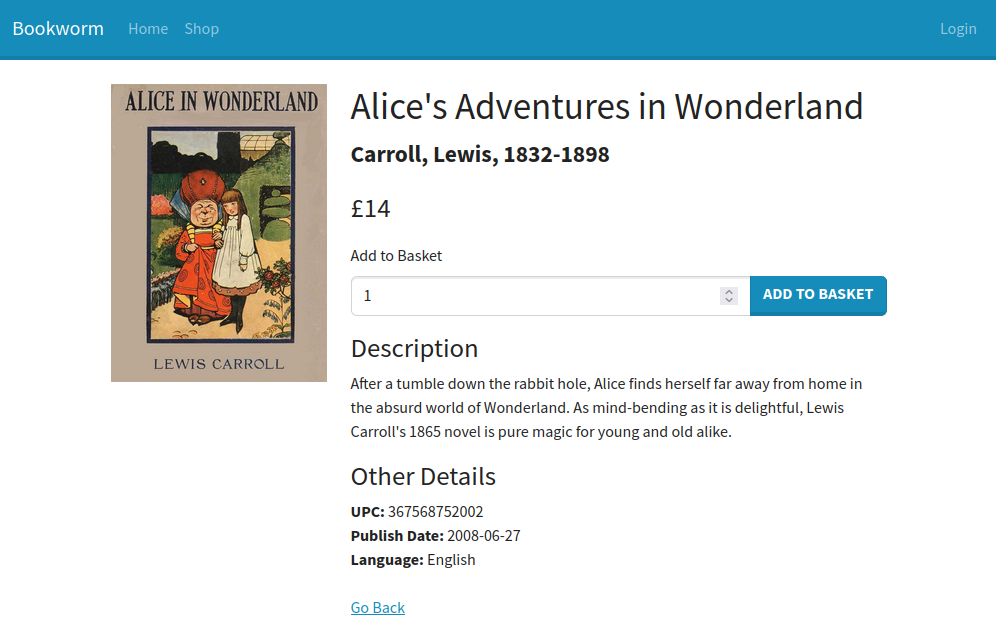
Task: Click the Alice in Wonderland cover image
Action: (x=219, y=232)
